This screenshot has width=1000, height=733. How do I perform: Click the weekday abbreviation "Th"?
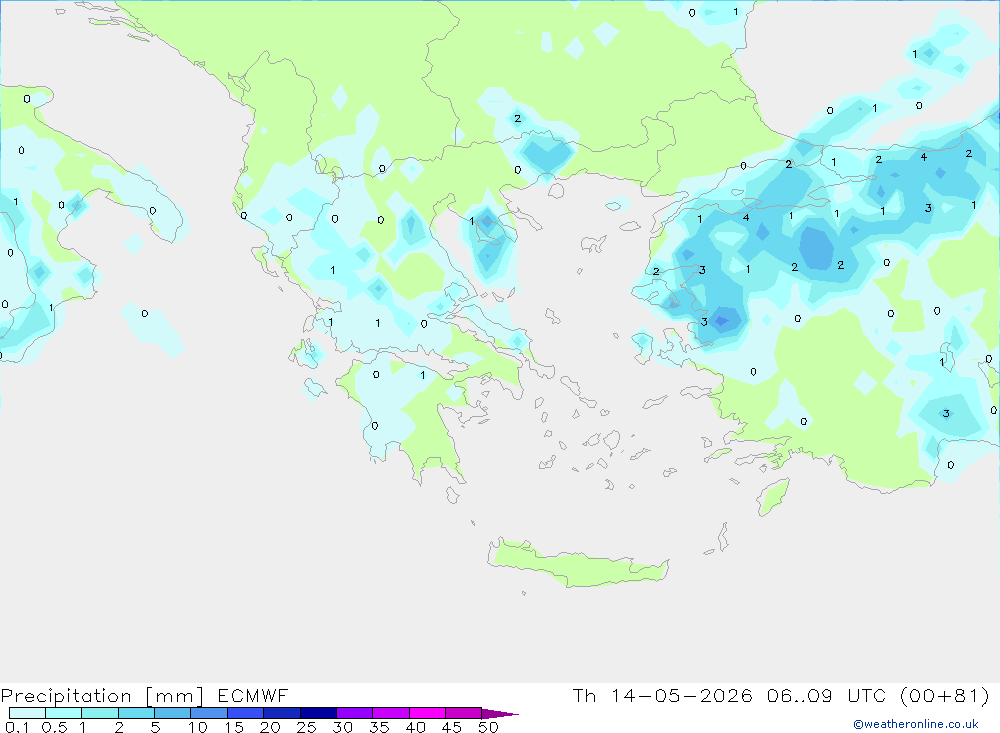[584, 695]
